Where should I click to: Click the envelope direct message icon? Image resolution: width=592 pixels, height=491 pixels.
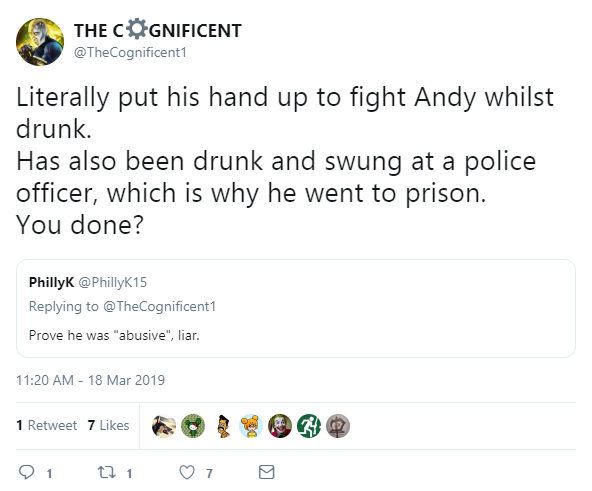267,472
